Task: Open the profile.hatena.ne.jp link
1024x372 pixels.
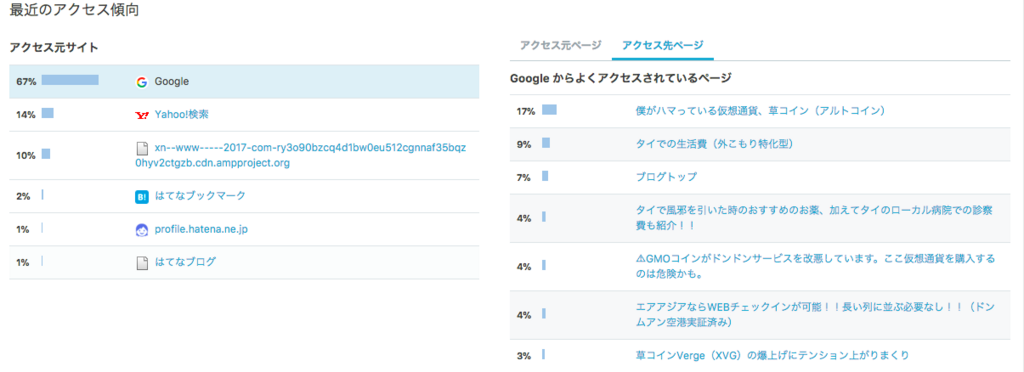Action: tap(201, 230)
